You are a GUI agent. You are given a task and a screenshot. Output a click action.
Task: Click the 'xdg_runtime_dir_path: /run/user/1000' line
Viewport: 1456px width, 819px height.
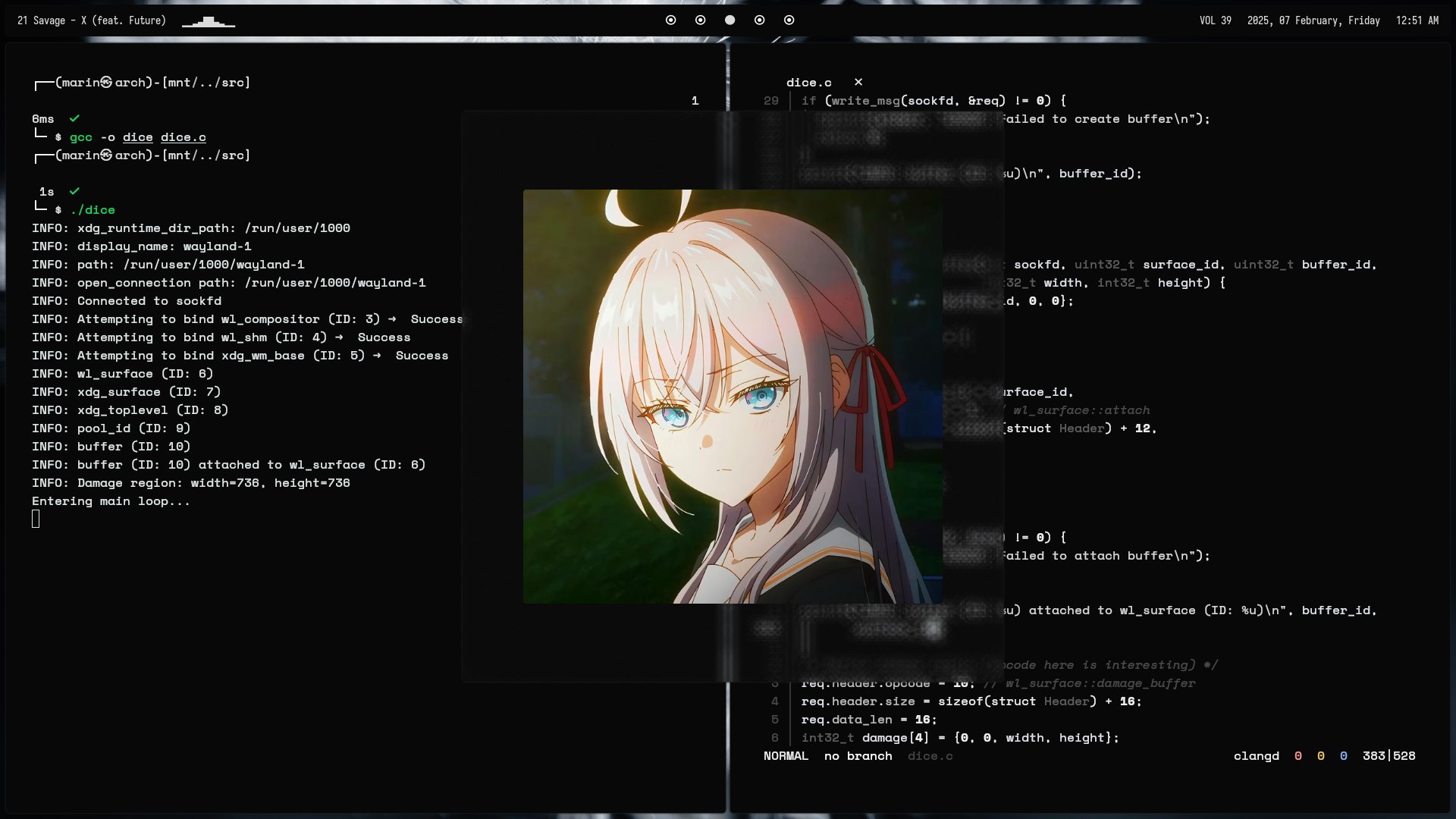pos(190,228)
